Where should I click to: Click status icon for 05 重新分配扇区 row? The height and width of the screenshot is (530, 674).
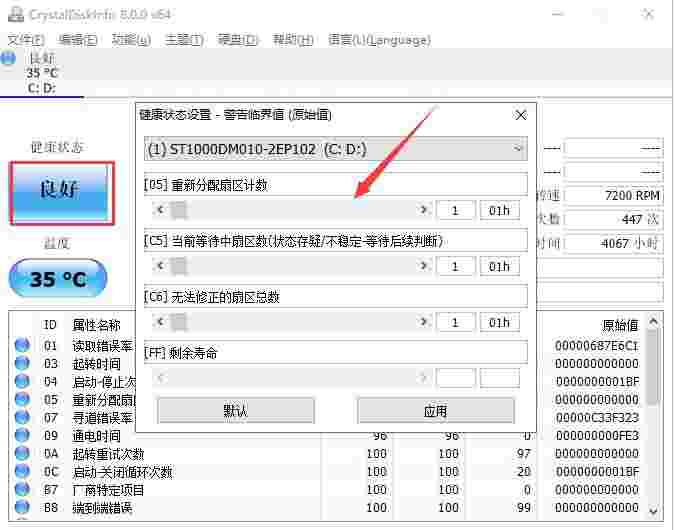[22, 399]
